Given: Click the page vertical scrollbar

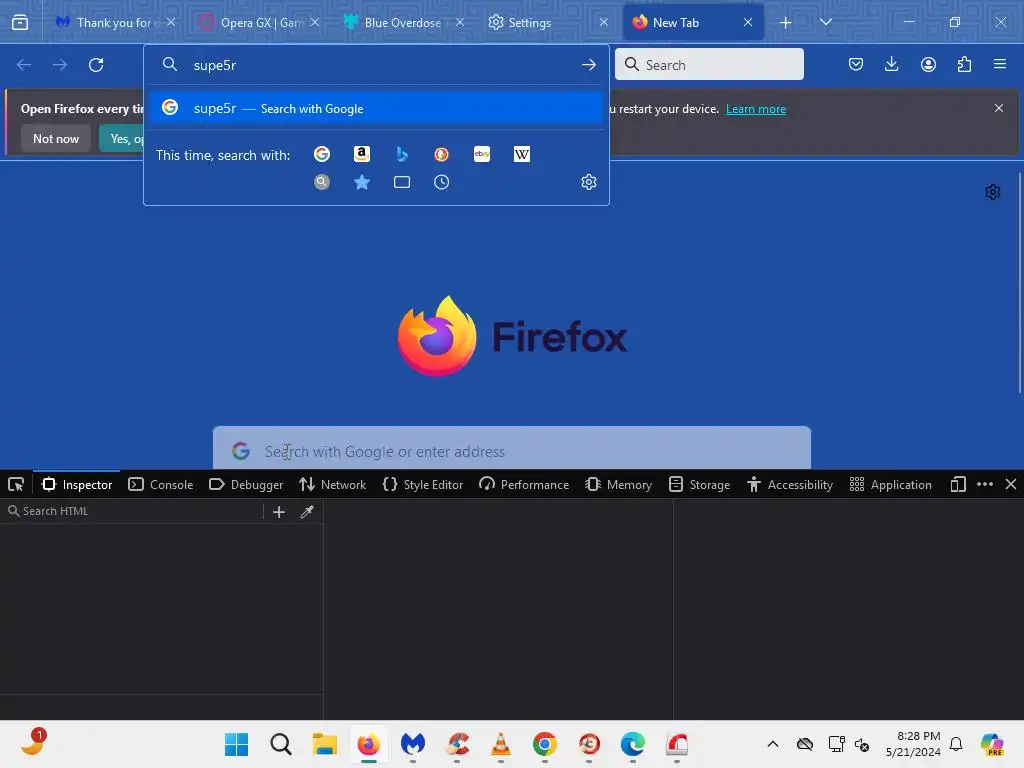Looking at the screenshot, I should (x=1019, y=284).
